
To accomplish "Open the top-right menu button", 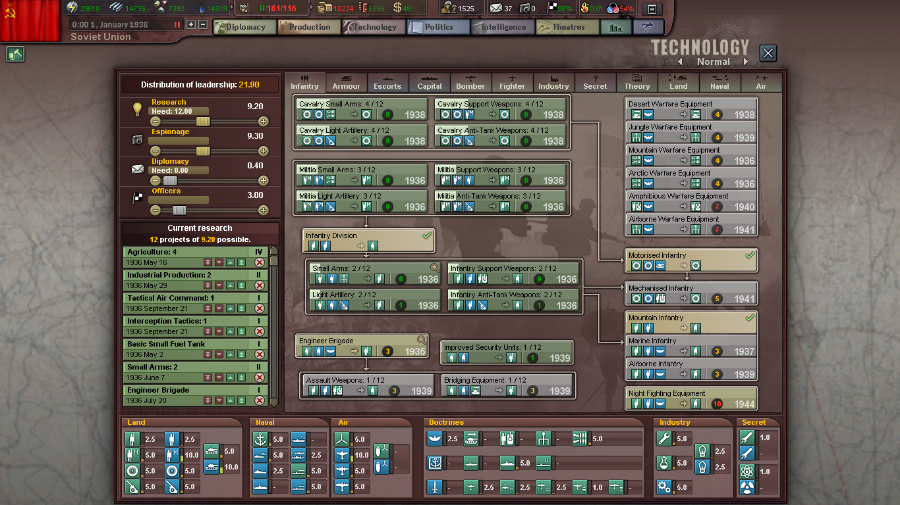I will tap(652, 9).
